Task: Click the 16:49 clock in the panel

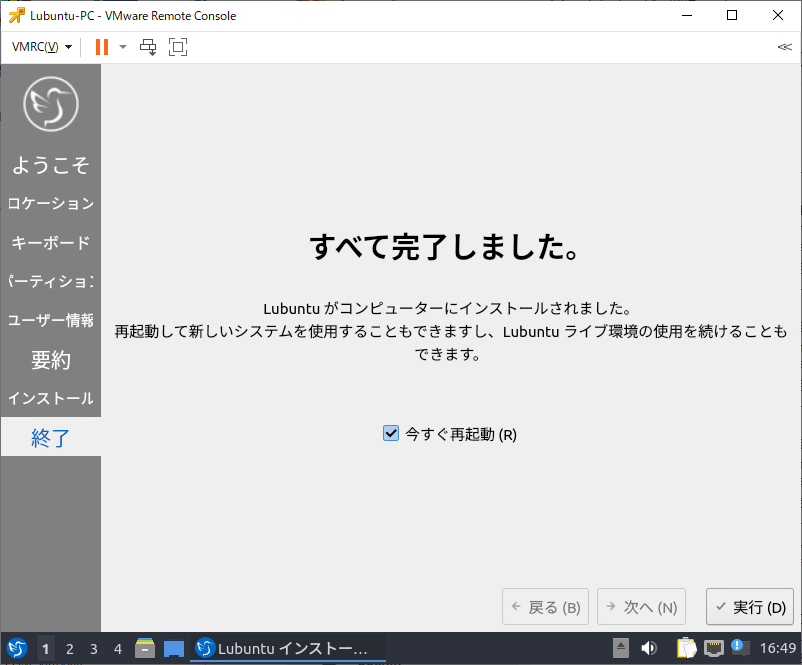Action: click(777, 648)
